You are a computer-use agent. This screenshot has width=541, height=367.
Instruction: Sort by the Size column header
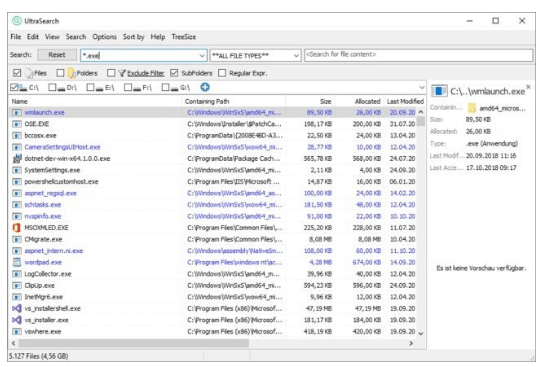tap(310, 101)
